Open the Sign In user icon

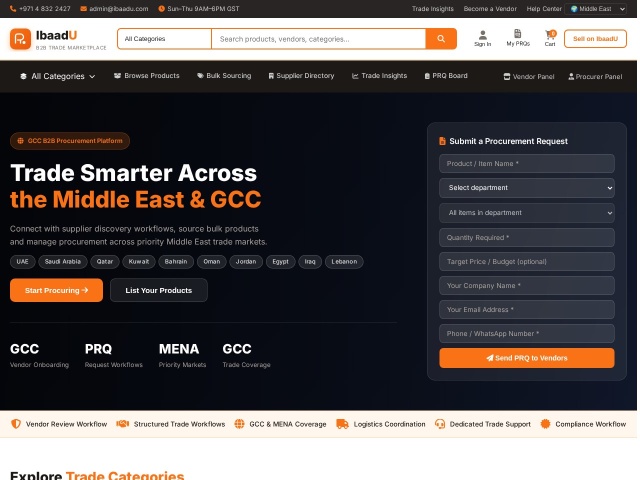(x=482, y=35)
